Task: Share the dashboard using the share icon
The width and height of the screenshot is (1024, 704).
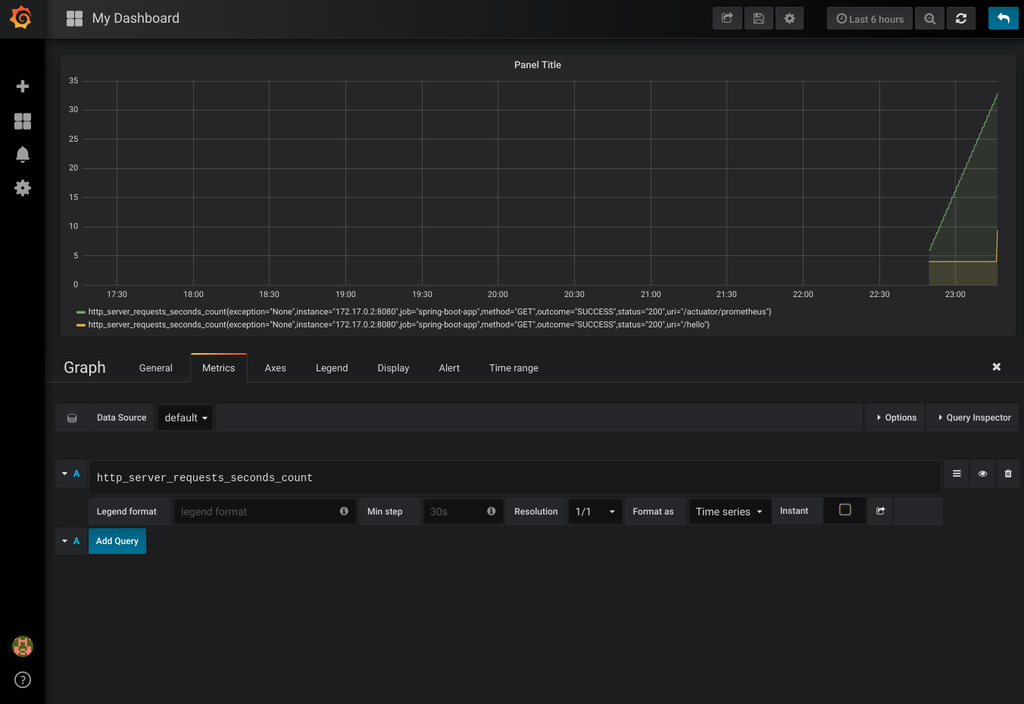Action: point(727,18)
